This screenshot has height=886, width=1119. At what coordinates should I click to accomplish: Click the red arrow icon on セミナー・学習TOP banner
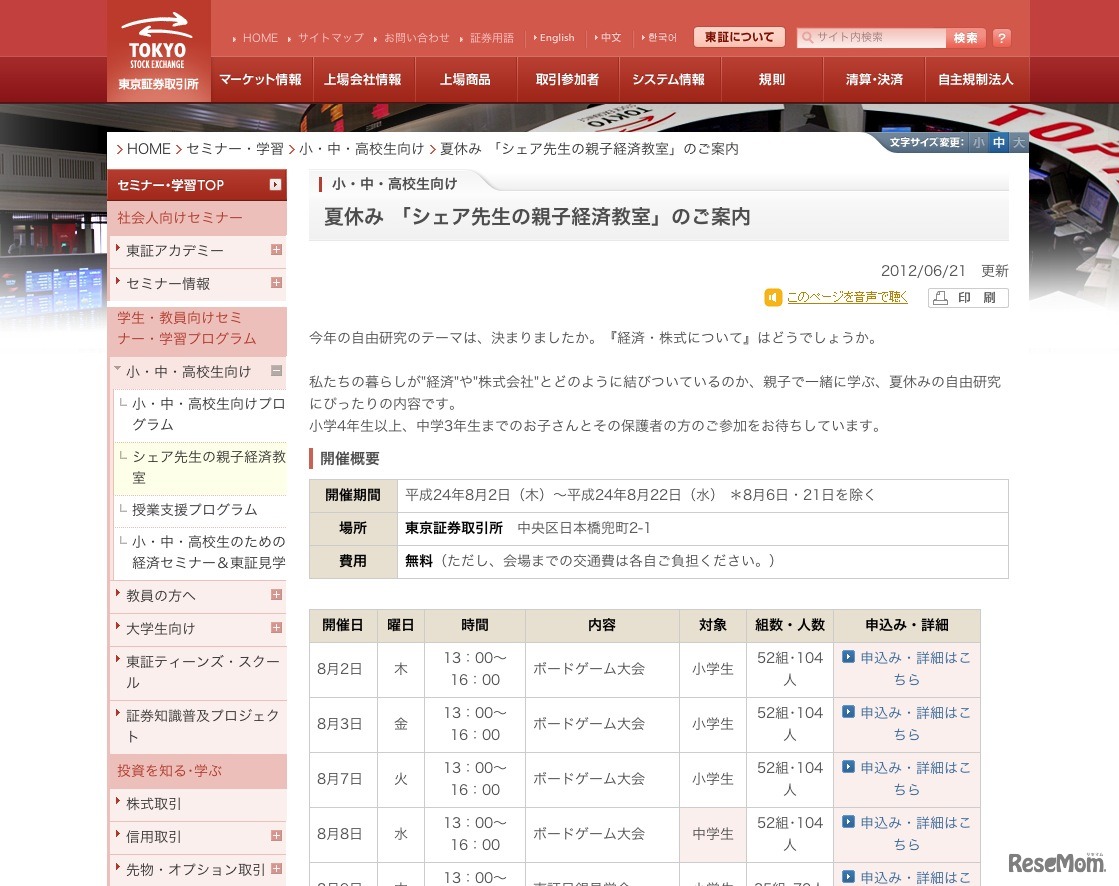click(x=274, y=184)
